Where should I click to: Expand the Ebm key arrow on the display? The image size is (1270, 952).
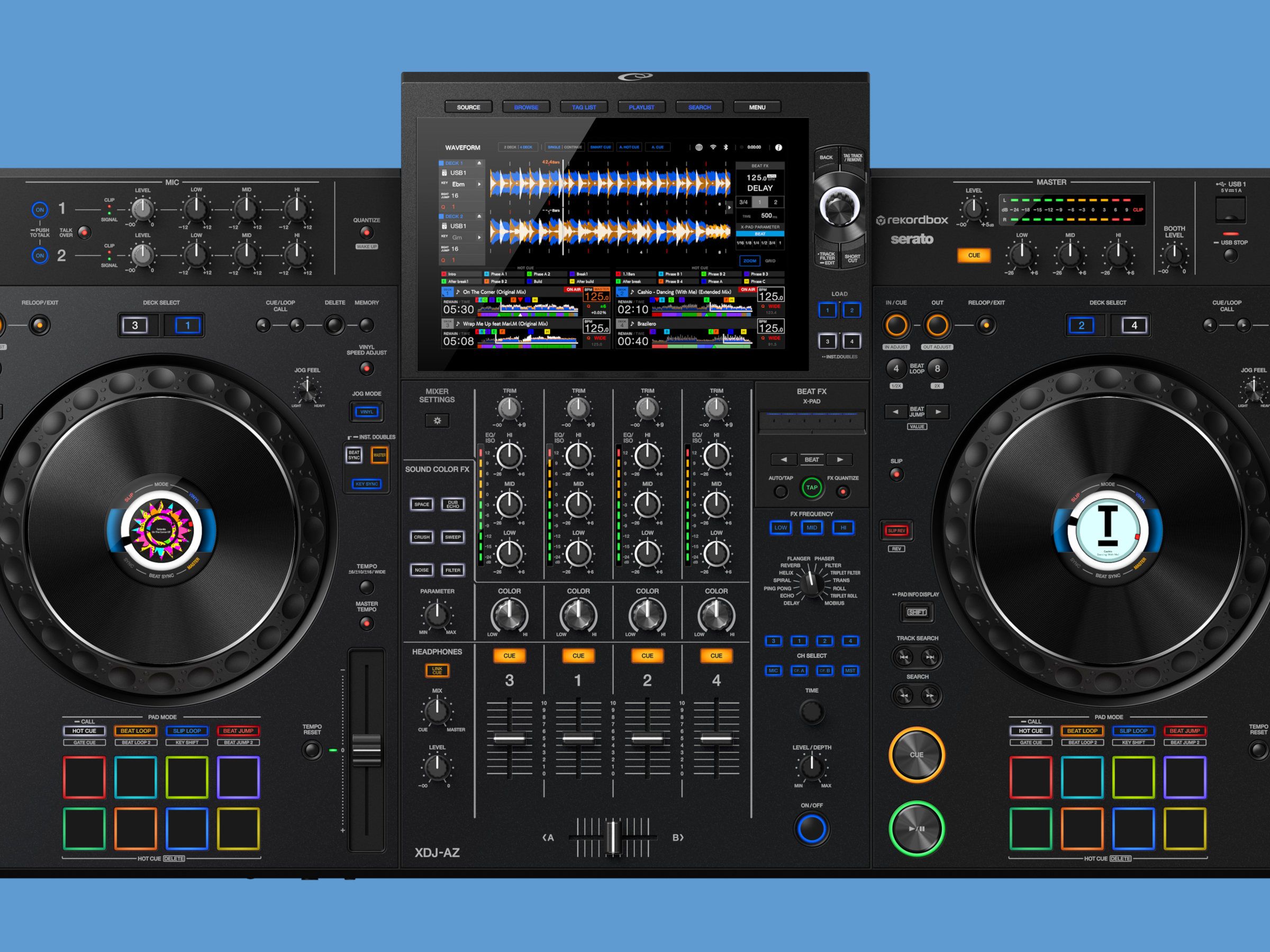(479, 184)
